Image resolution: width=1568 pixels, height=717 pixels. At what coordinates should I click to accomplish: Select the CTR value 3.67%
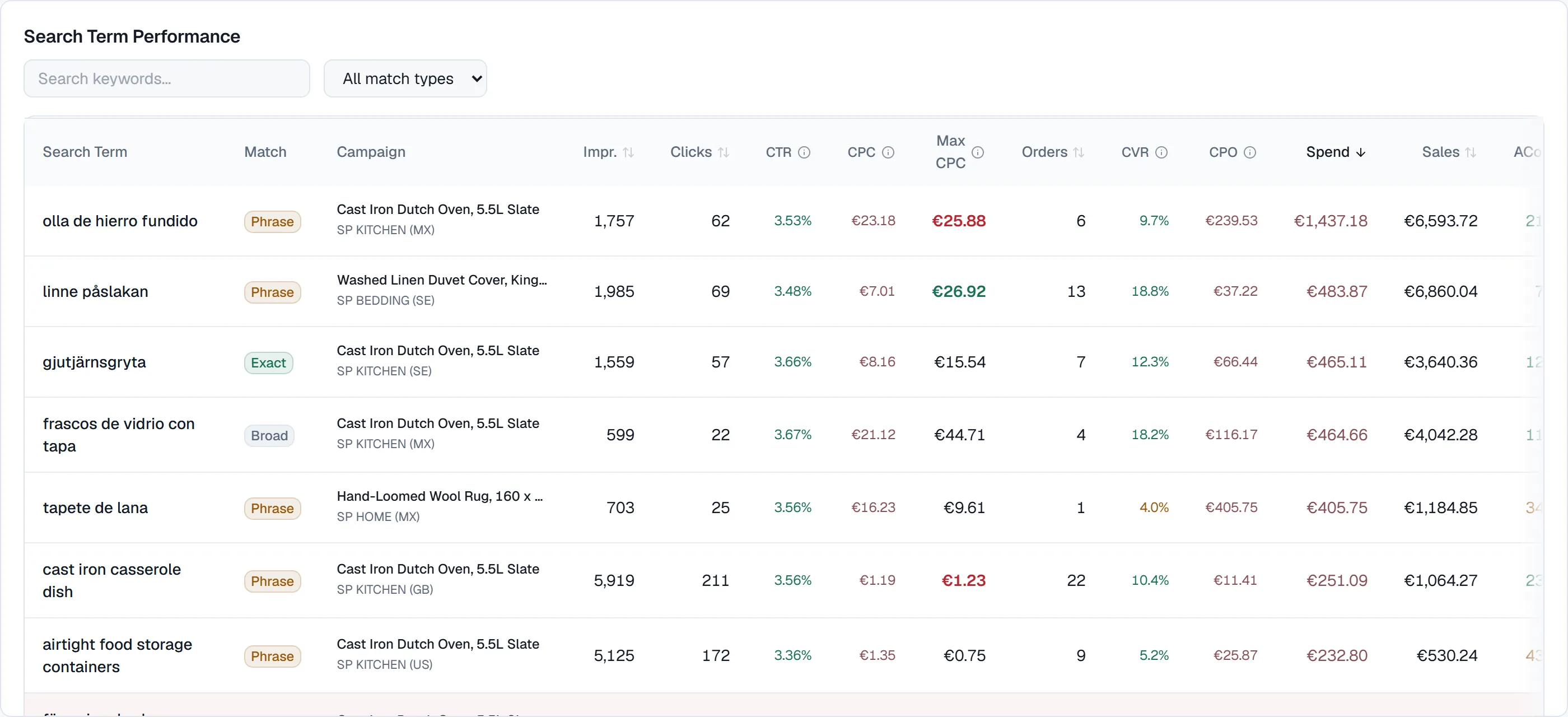[x=792, y=435]
